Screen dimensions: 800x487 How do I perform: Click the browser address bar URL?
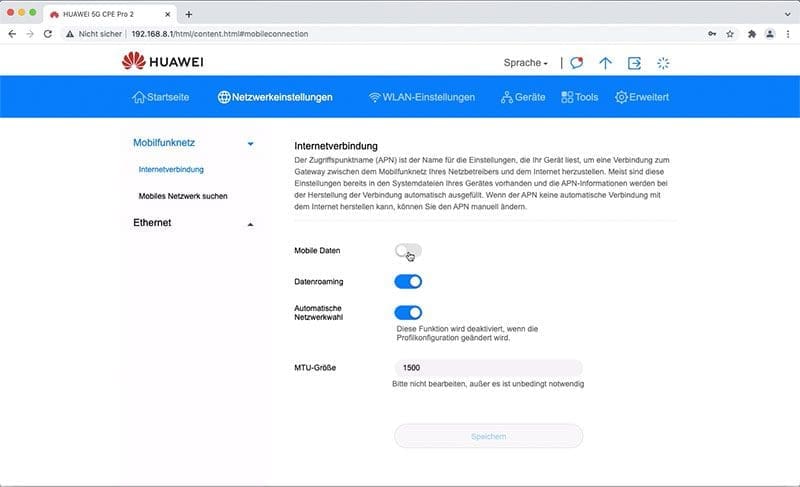219,34
